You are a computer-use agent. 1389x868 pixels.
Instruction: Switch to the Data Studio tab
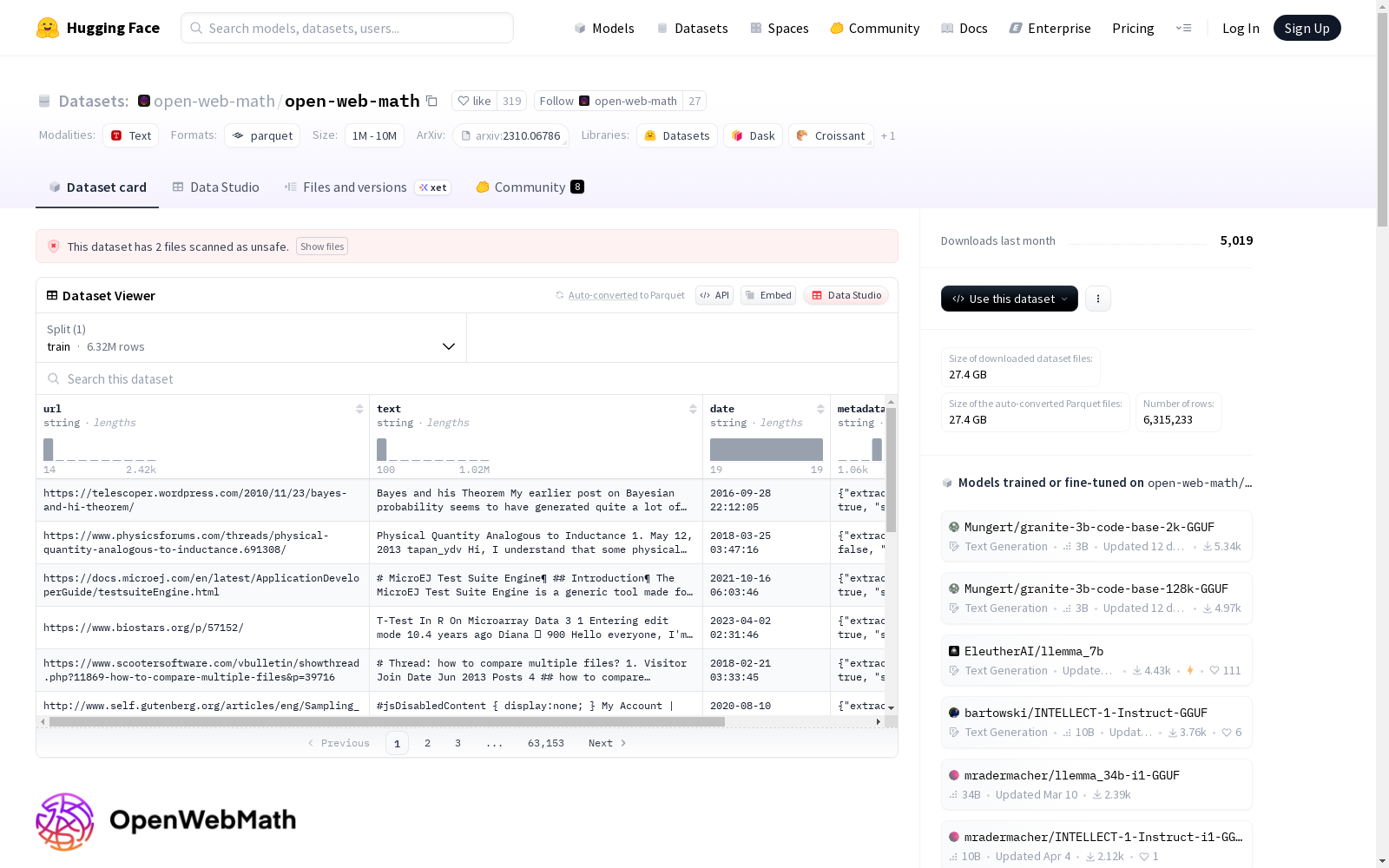pos(215,187)
